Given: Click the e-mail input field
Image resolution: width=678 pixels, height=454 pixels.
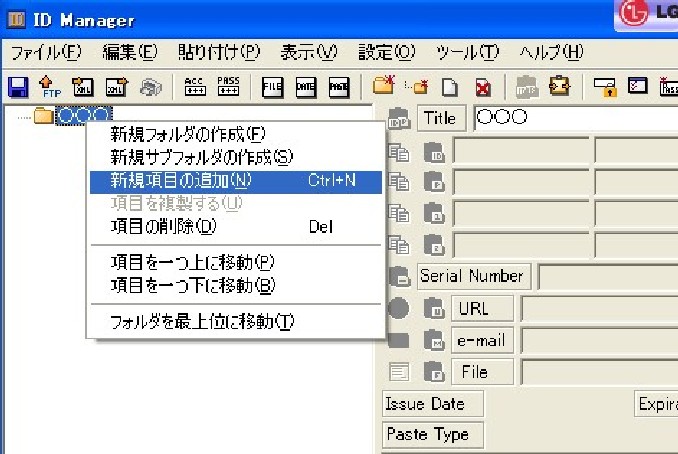Looking at the screenshot, I should [599, 341].
